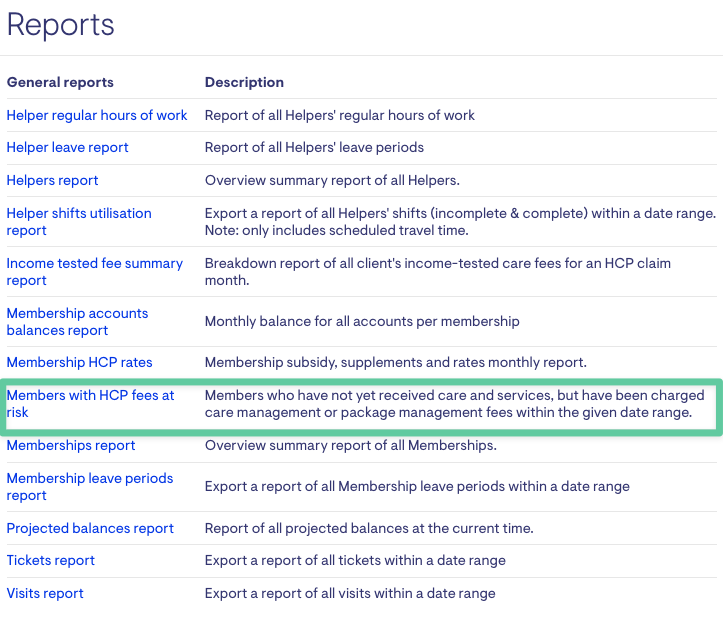Open the Helper leave report link
Image resolution: width=723 pixels, height=617 pixels.
[x=67, y=148]
